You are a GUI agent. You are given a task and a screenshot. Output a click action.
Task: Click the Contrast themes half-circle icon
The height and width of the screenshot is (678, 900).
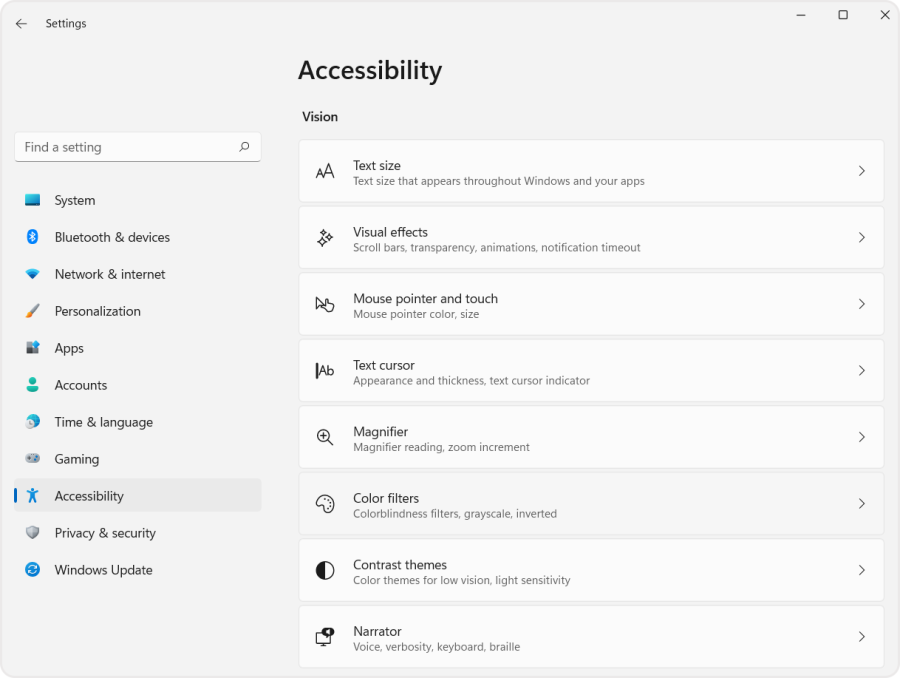(324, 570)
